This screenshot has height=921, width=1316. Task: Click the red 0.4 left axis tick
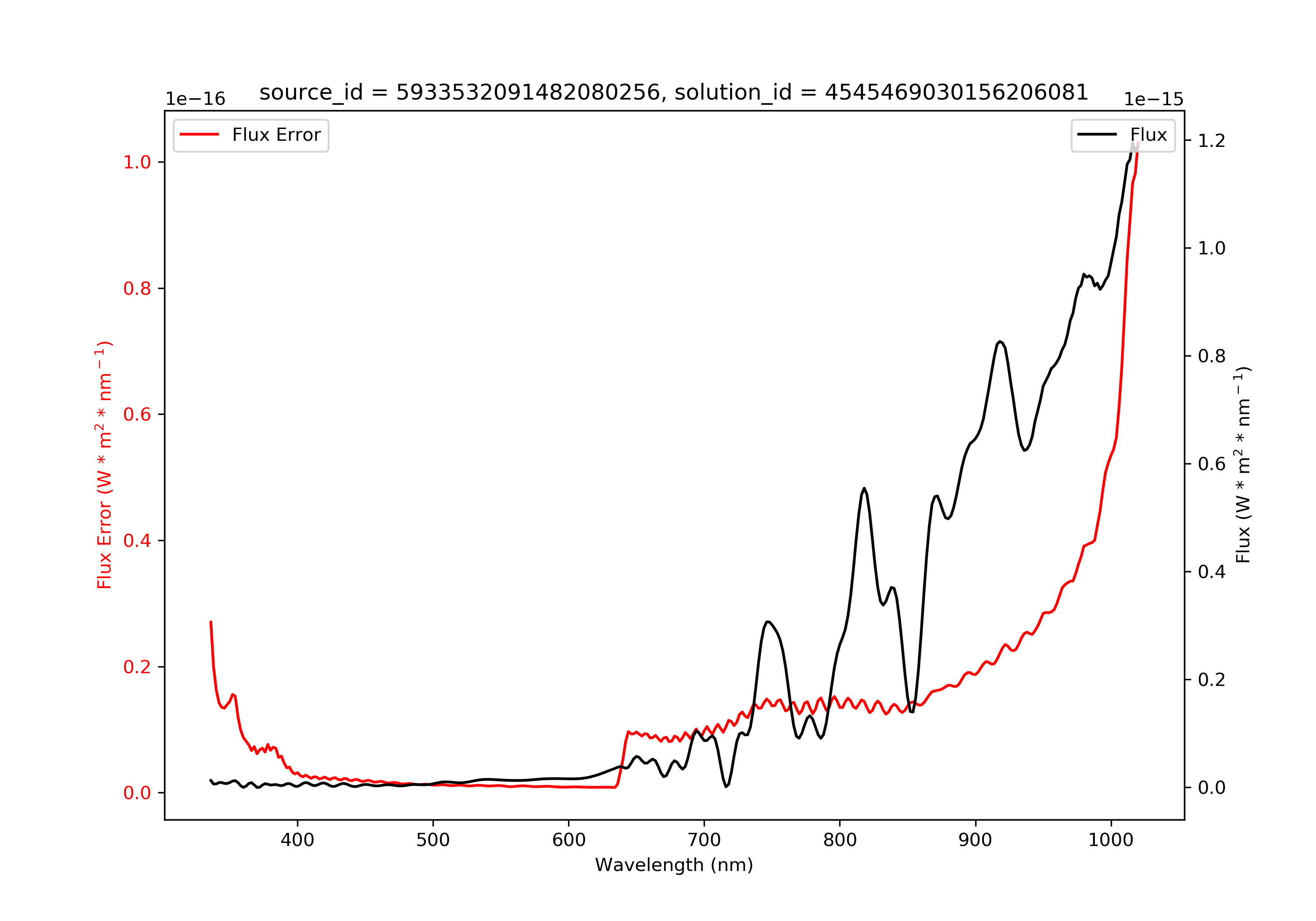click(x=137, y=540)
